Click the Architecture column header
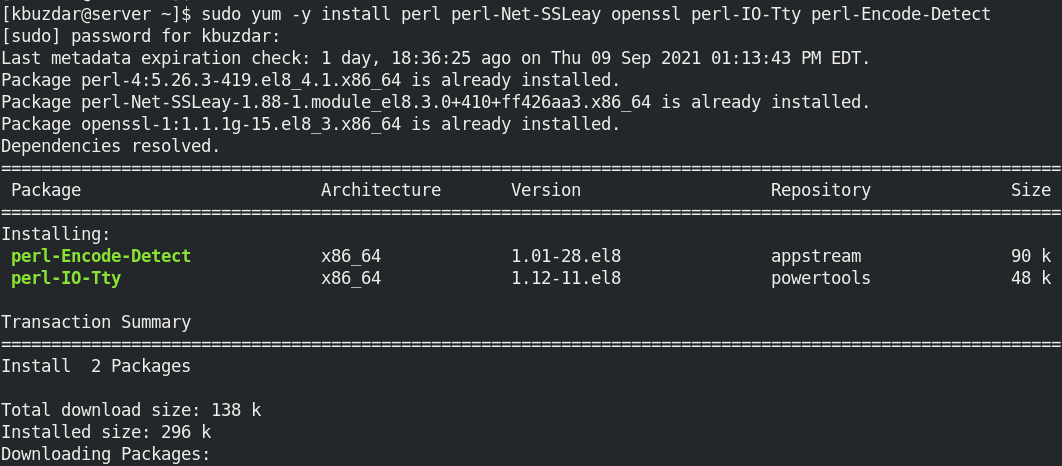The height and width of the screenshot is (466, 1062). [380, 190]
